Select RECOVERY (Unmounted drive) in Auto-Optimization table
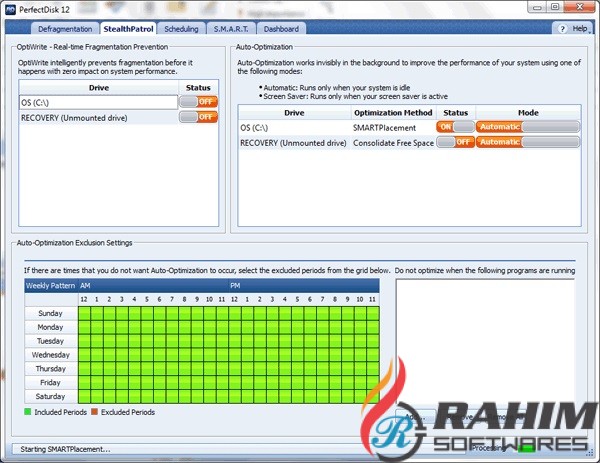This screenshot has width=600, height=463. tap(294, 143)
